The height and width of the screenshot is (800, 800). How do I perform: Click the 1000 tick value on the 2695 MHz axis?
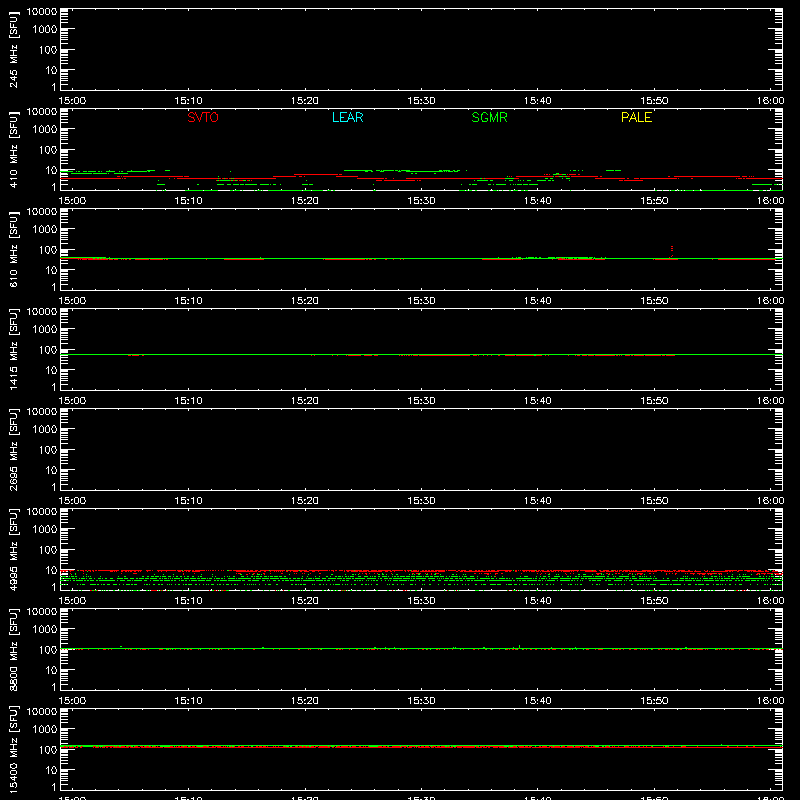45,430
